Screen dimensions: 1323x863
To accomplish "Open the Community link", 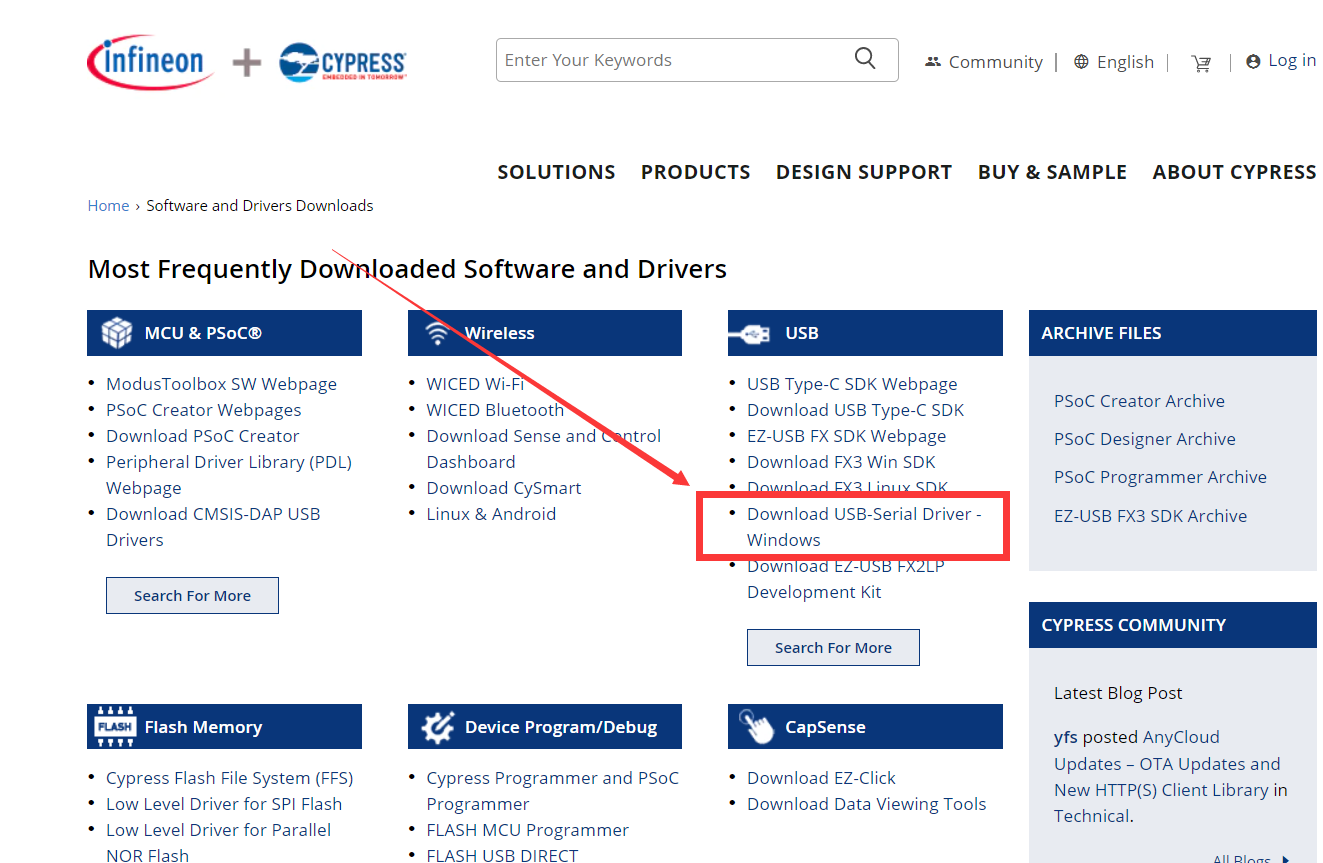I will pyautogui.click(x=995, y=62).
